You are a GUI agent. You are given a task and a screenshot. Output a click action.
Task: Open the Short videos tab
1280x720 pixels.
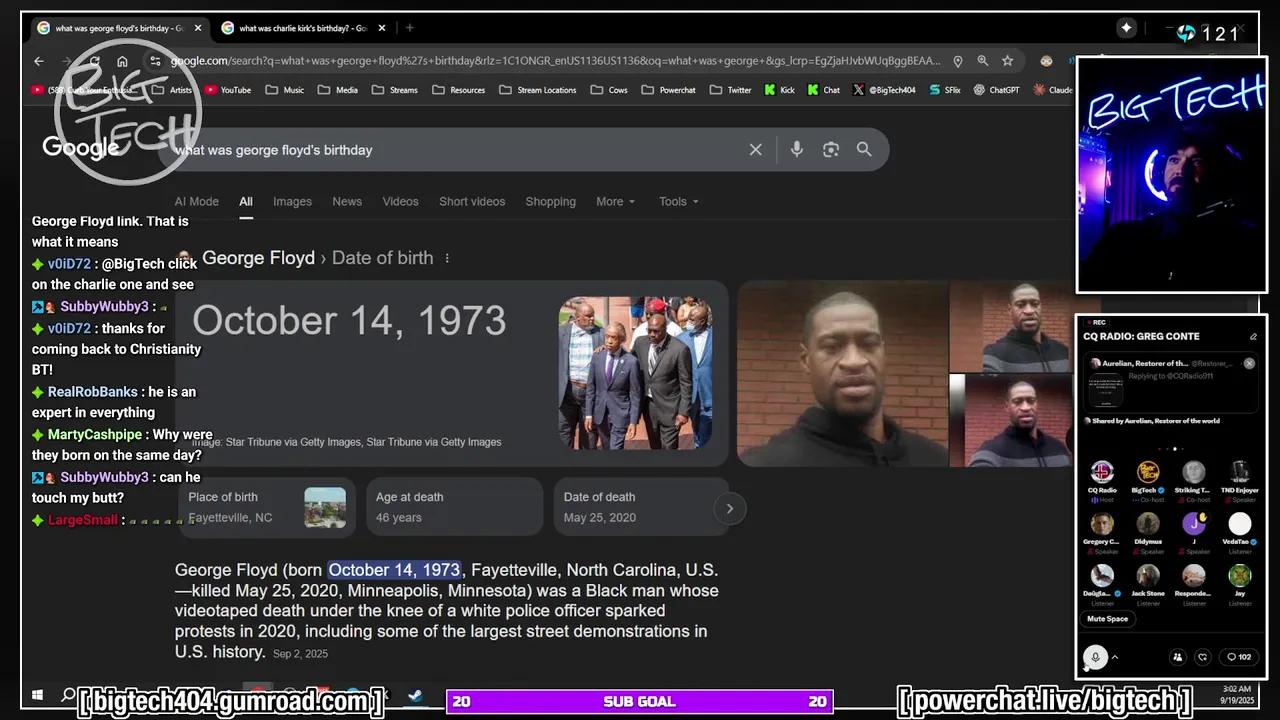(x=472, y=202)
